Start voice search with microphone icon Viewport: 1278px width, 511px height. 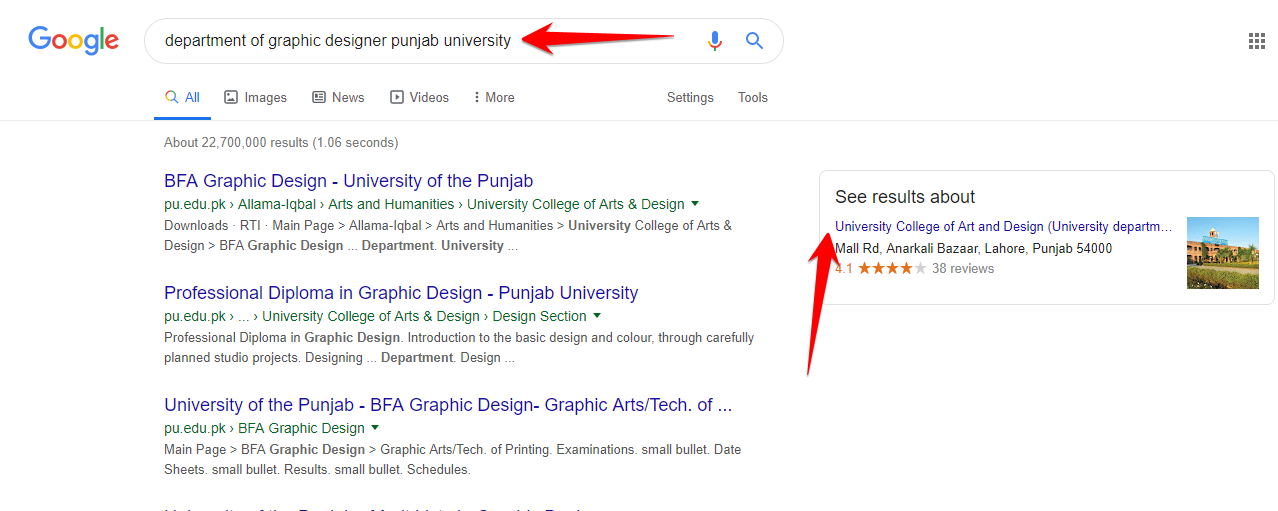[x=714, y=41]
